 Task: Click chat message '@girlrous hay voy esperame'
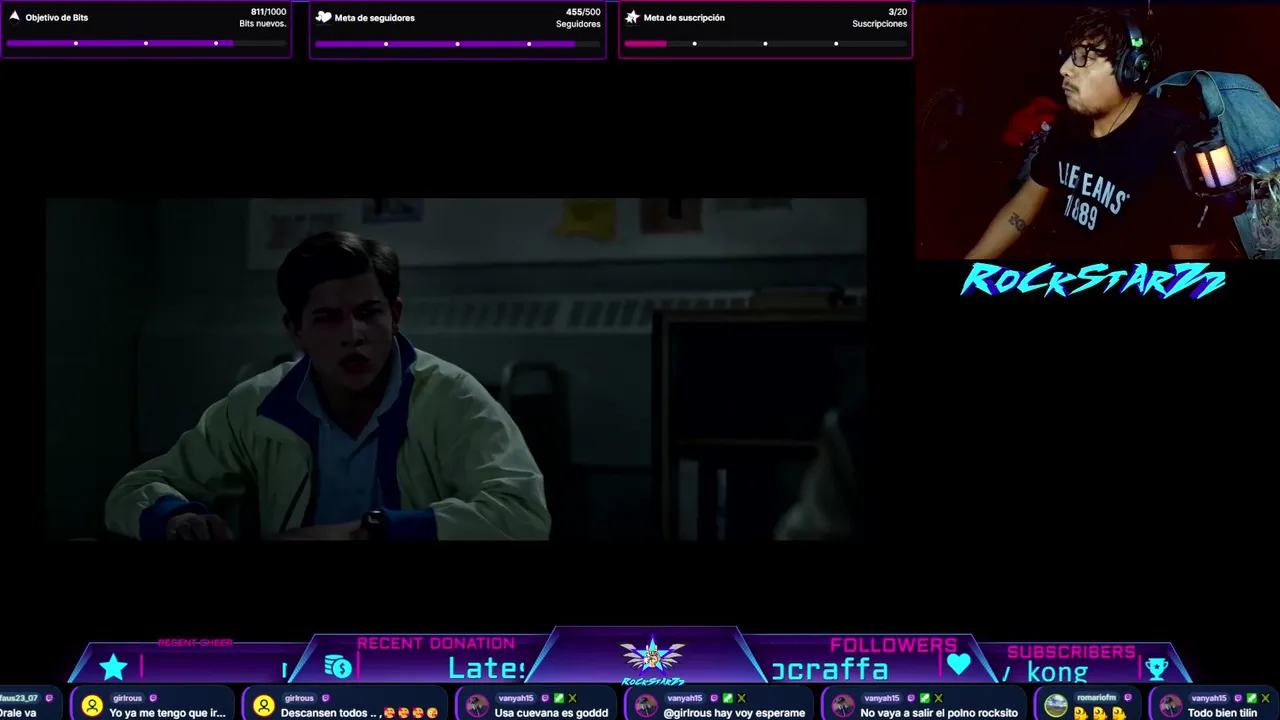pos(735,713)
